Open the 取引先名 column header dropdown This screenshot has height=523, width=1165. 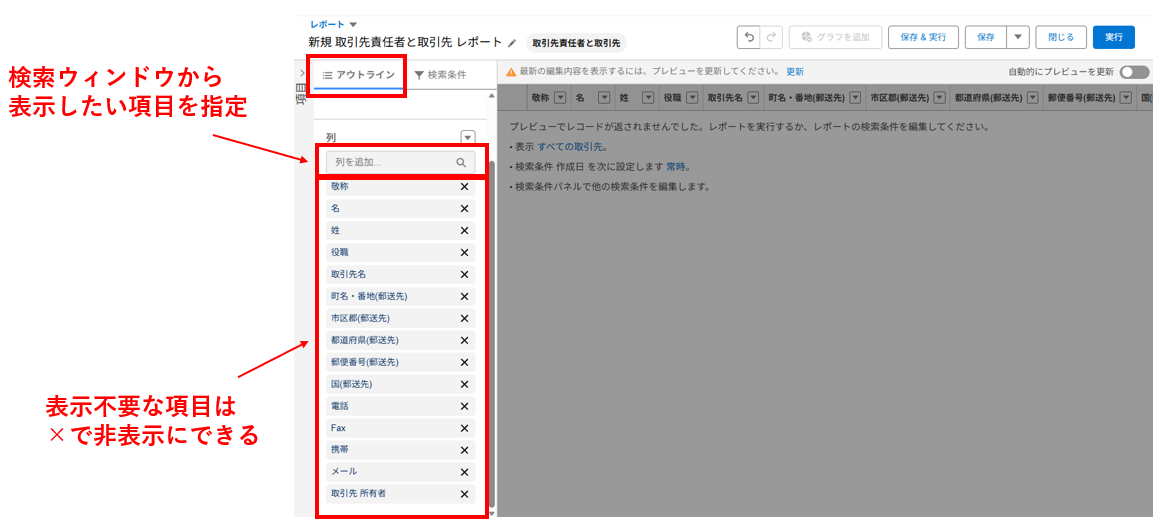[x=753, y=97]
